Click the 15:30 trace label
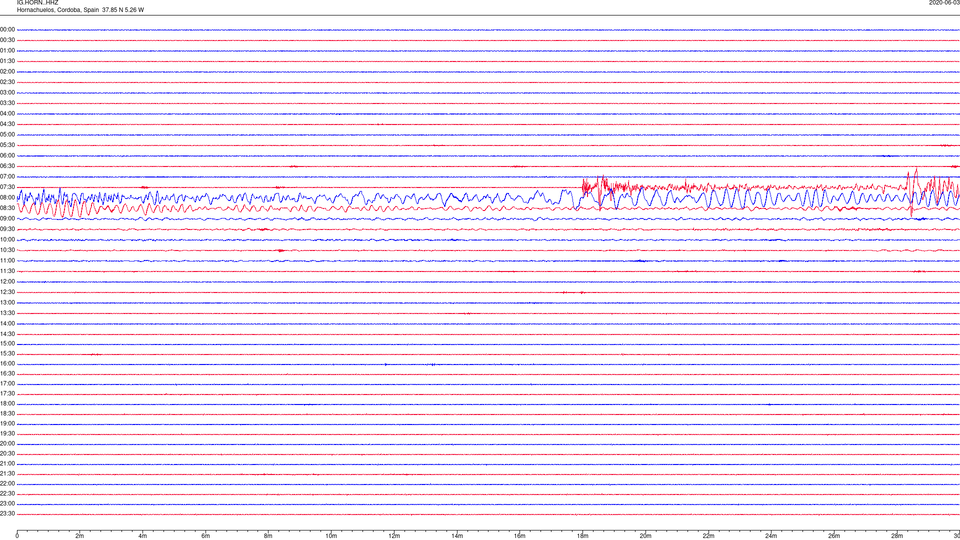This screenshot has width=960, height=540. [x=7, y=354]
